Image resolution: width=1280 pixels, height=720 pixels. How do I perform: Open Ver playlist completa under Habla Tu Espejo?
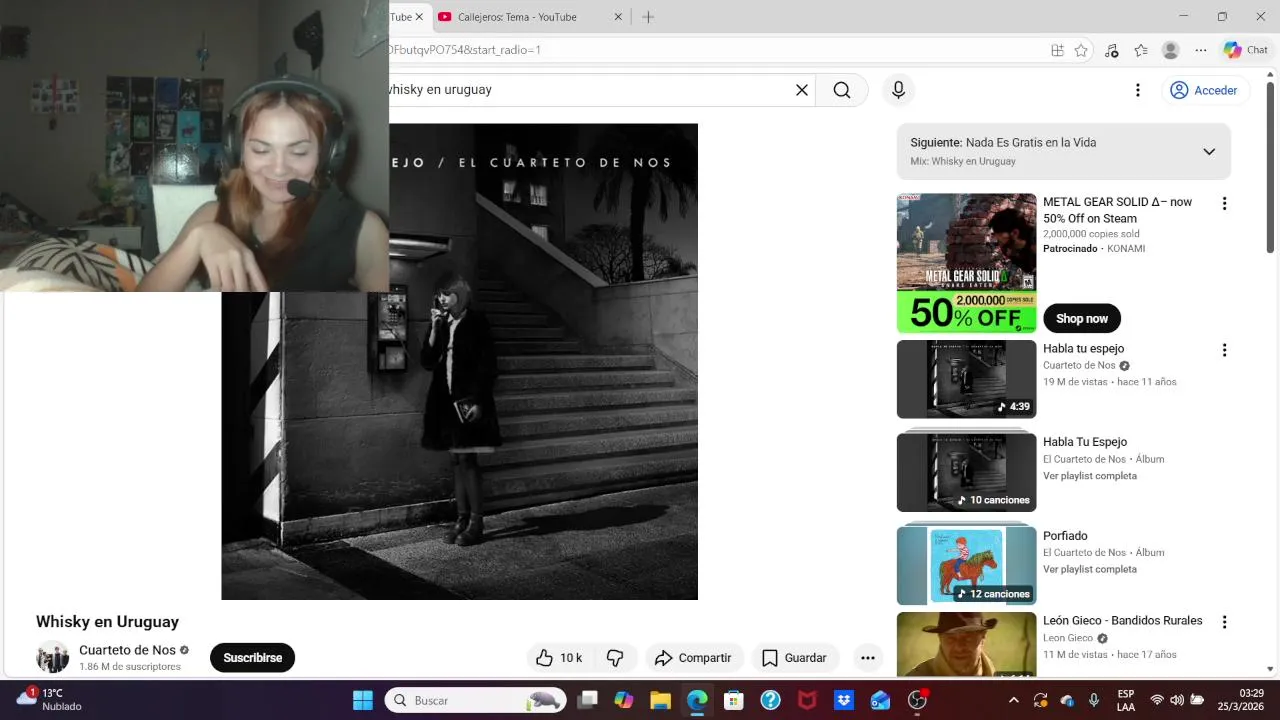(x=1090, y=476)
